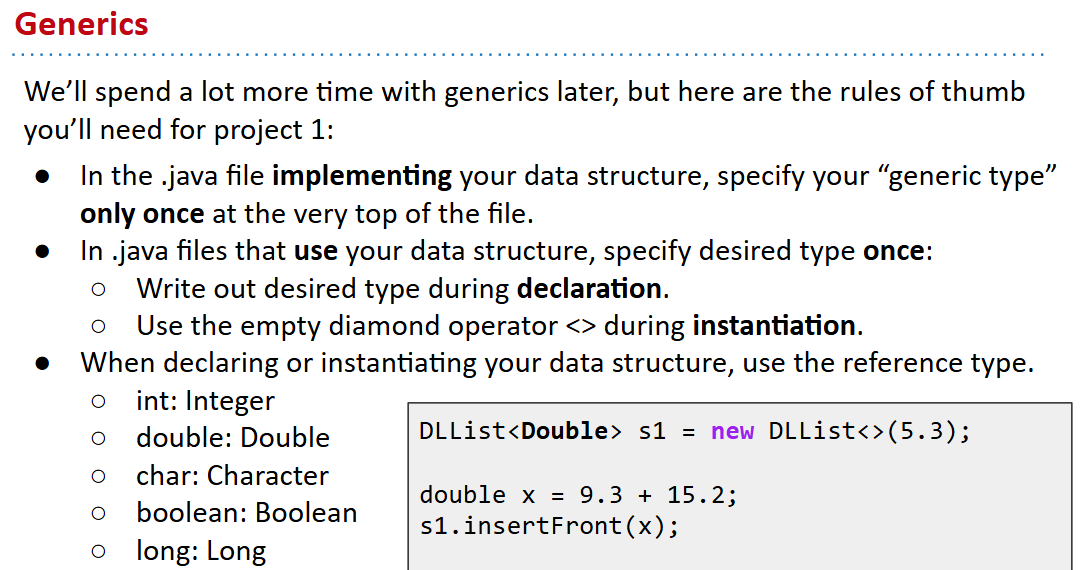
Task: Click the red Generics slide title
Action: 82,24
